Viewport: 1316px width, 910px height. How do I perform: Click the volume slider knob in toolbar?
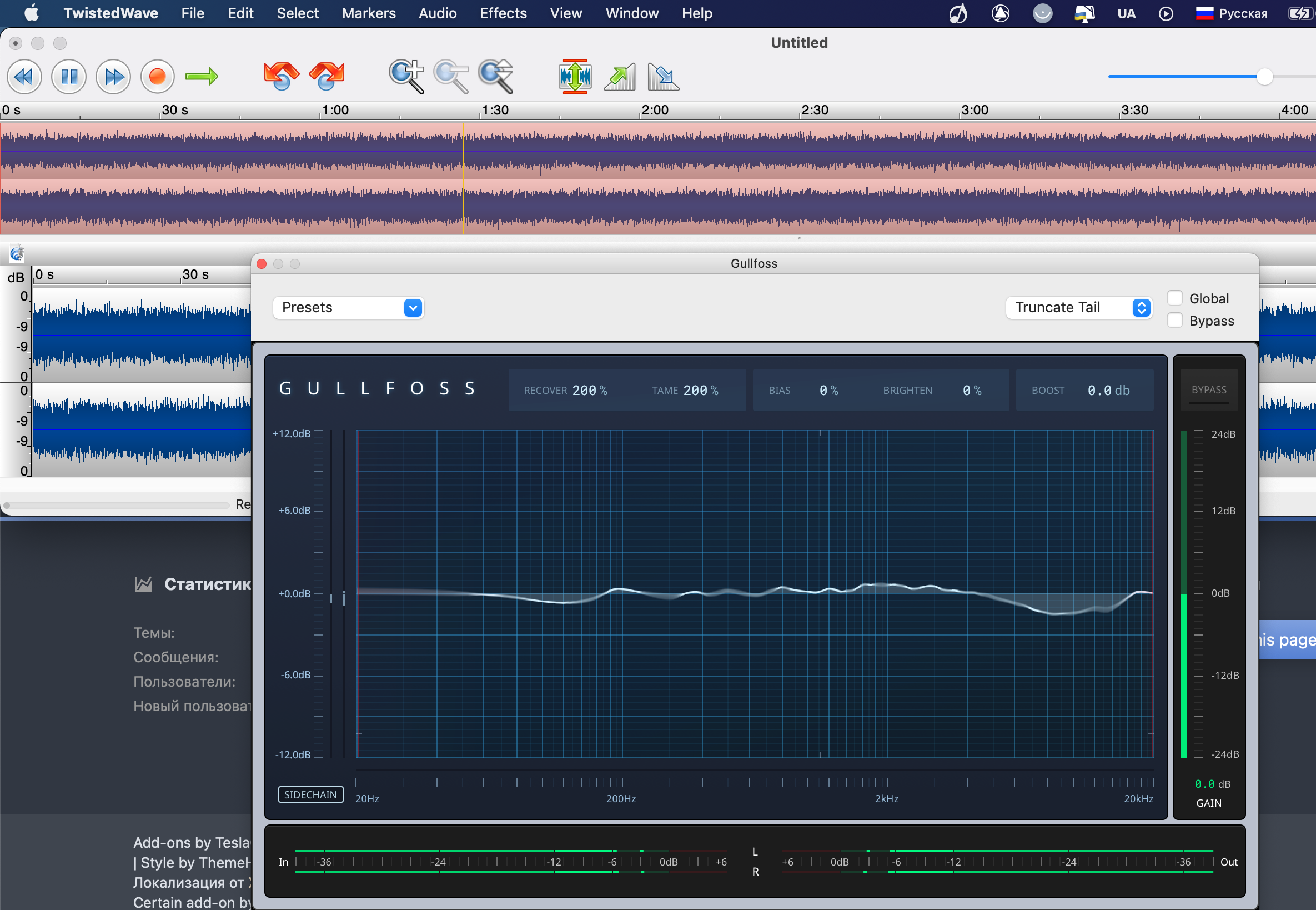click(1264, 77)
